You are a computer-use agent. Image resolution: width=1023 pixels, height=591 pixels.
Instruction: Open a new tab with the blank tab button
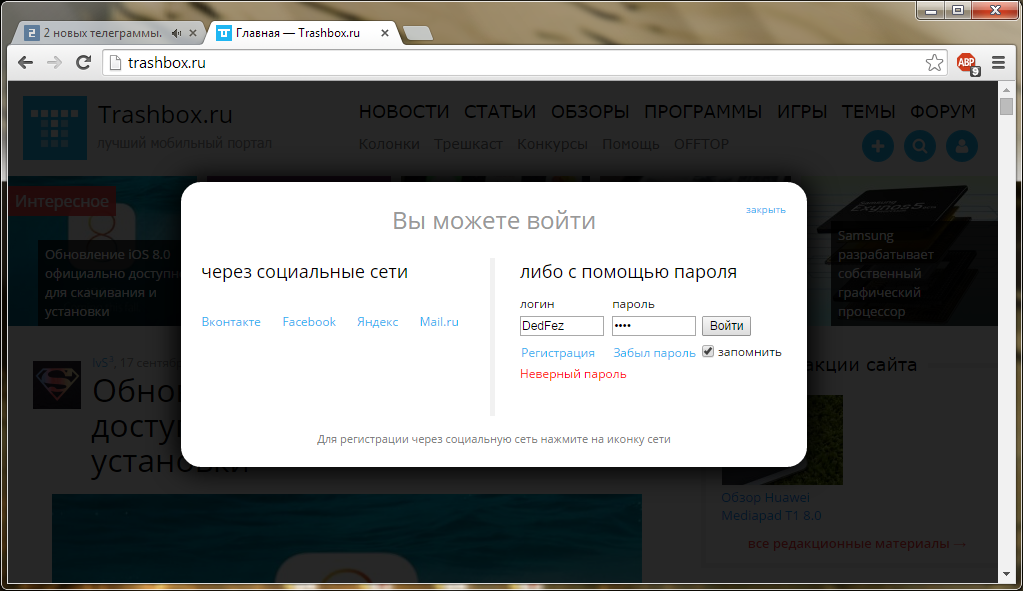418,33
